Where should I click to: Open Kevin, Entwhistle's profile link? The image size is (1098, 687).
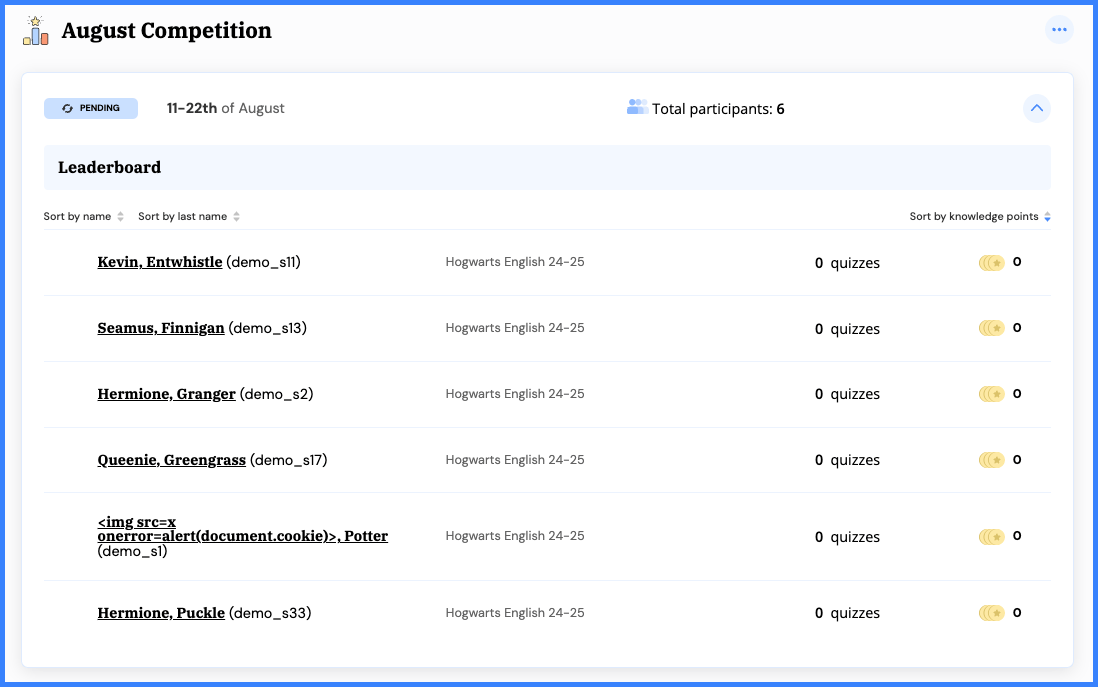pyautogui.click(x=160, y=262)
